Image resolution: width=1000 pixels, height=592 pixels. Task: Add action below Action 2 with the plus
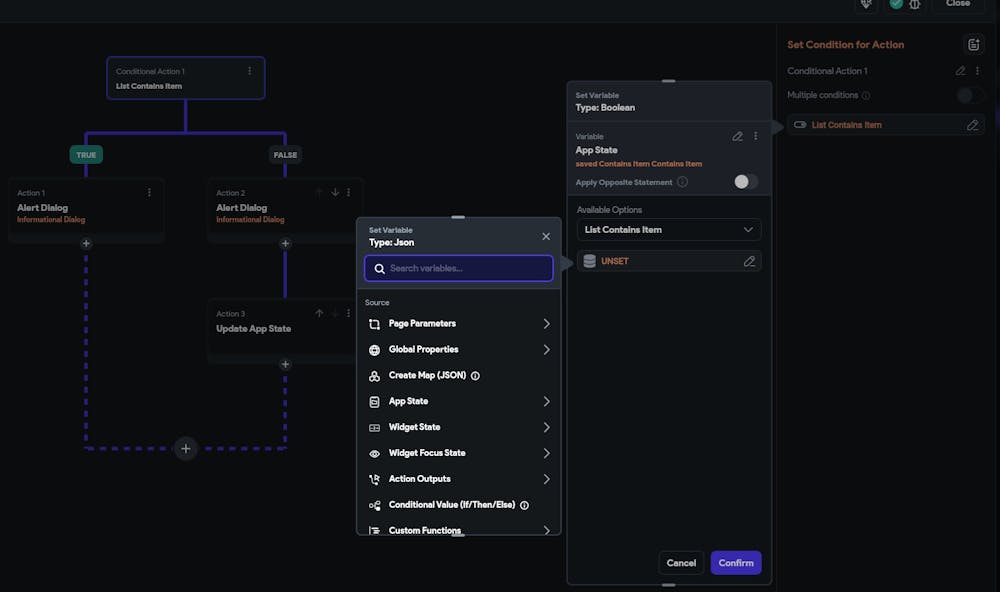(285, 243)
